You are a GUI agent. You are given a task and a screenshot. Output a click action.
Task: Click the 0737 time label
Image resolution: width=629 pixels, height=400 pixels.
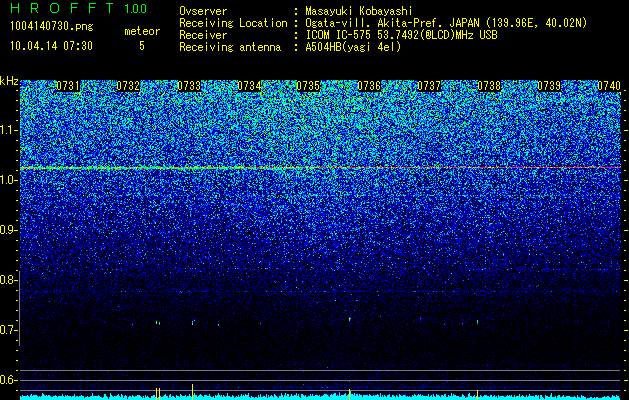coord(429,86)
